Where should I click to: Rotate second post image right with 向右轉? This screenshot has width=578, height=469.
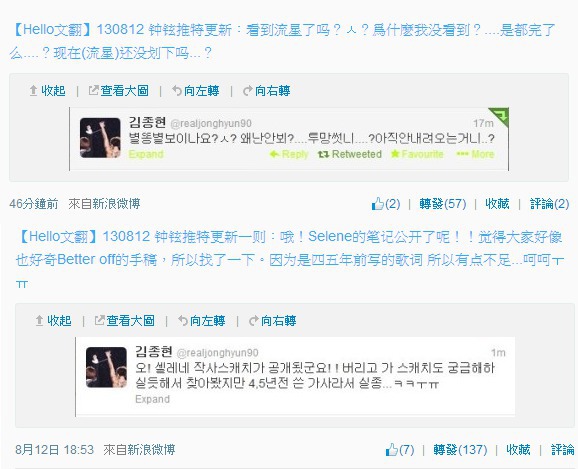[x=272, y=321]
